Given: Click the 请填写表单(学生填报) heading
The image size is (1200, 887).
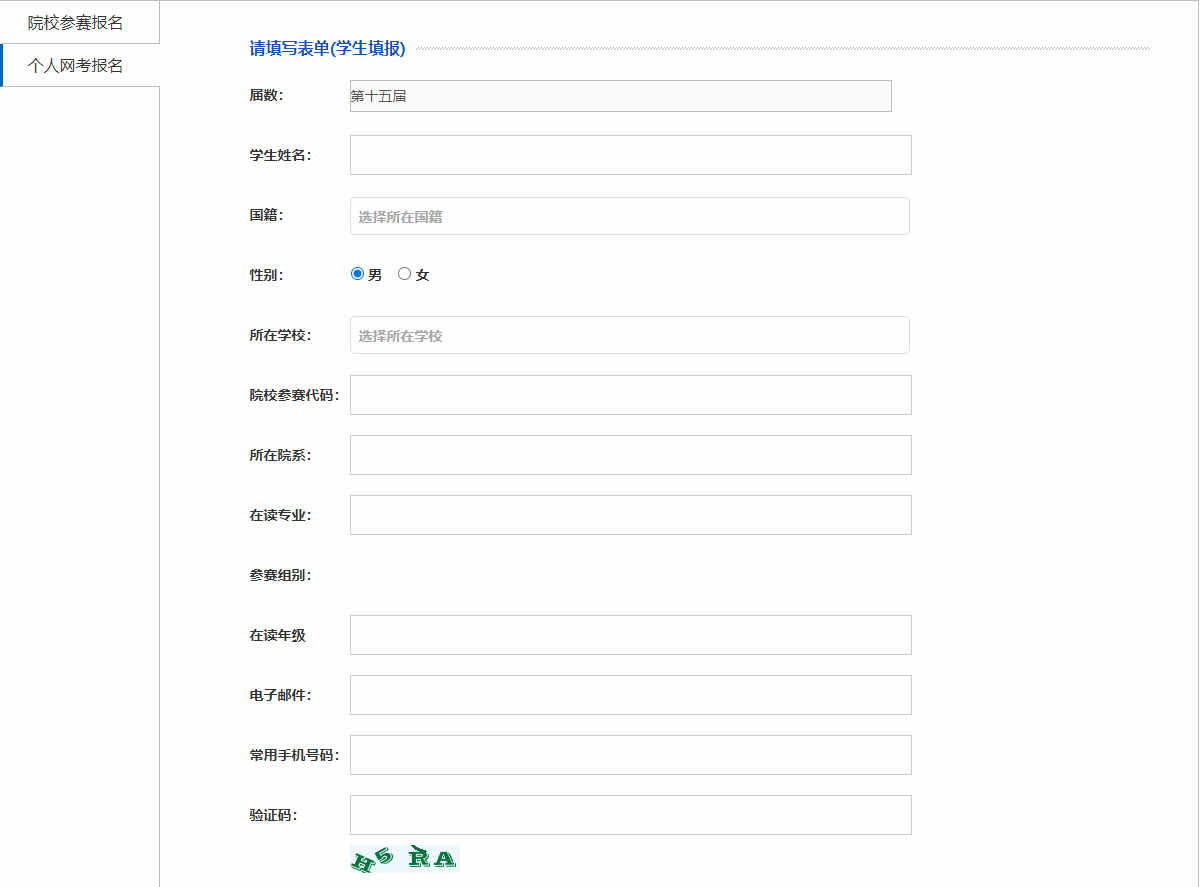Looking at the screenshot, I should pyautogui.click(x=327, y=48).
